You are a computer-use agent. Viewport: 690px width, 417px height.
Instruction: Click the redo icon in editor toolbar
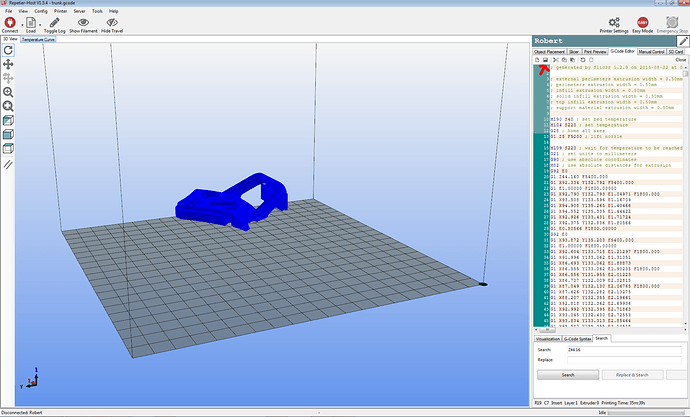(x=591, y=60)
